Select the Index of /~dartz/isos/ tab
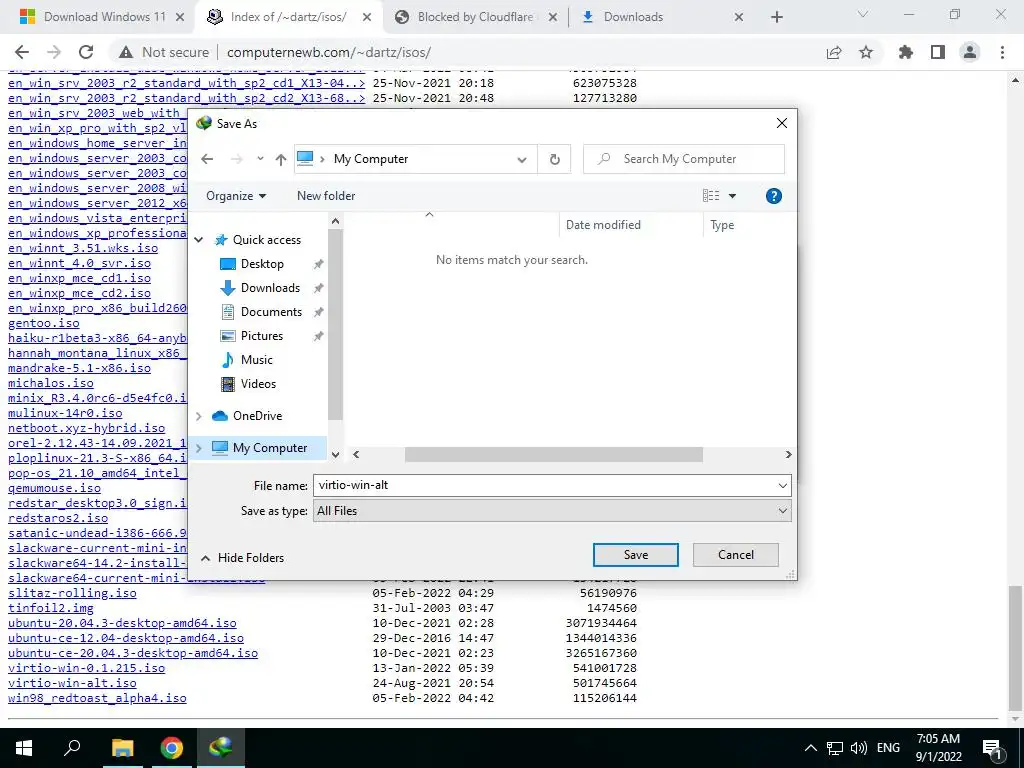The width and height of the screenshot is (1024, 768). coord(289,17)
